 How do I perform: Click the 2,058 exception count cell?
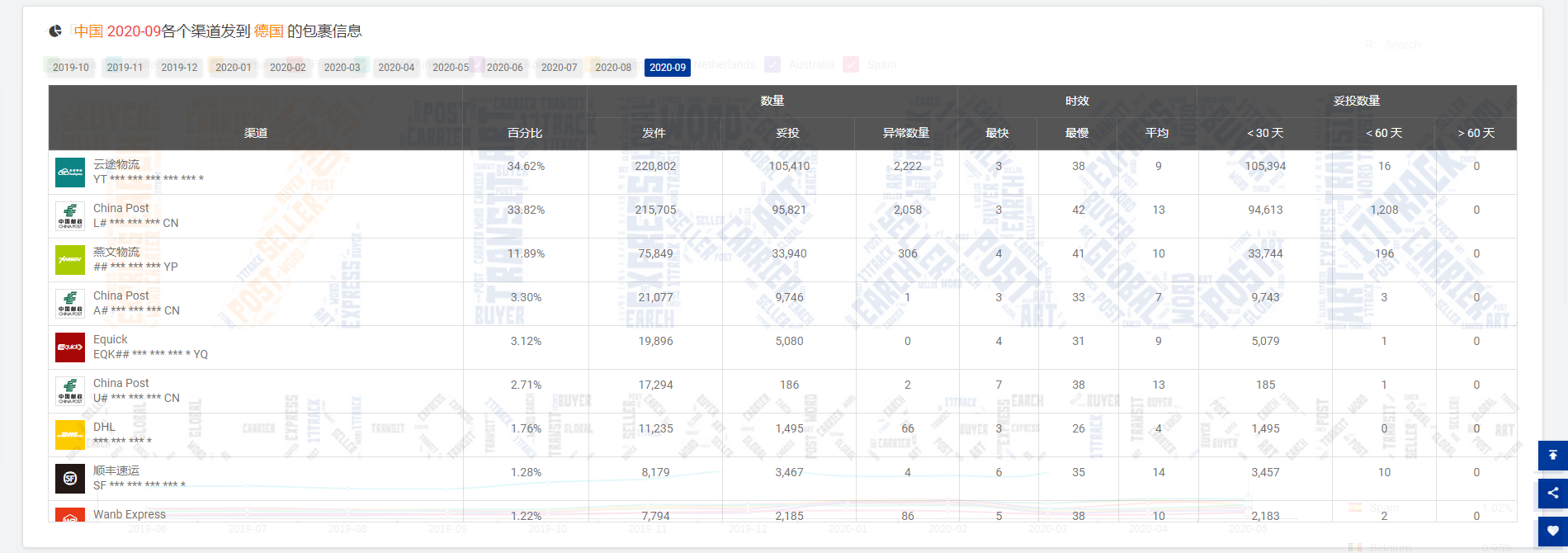click(908, 210)
